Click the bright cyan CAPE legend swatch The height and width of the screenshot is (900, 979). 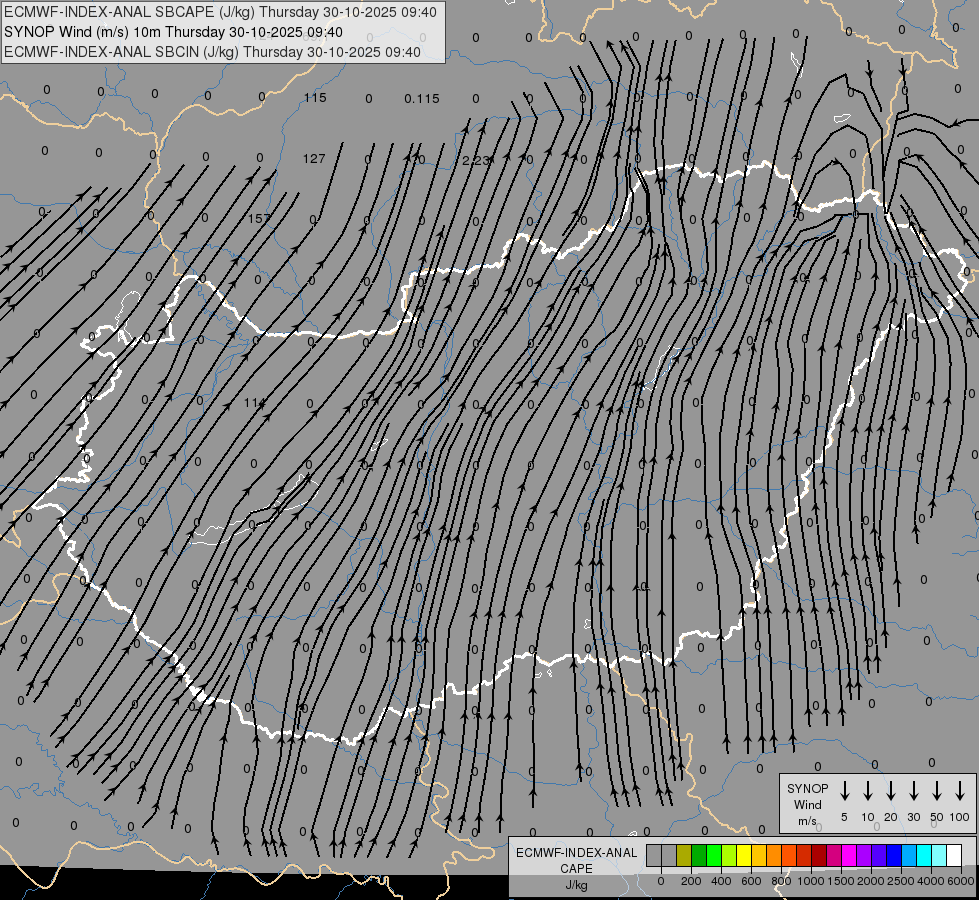click(x=923, y=855)
